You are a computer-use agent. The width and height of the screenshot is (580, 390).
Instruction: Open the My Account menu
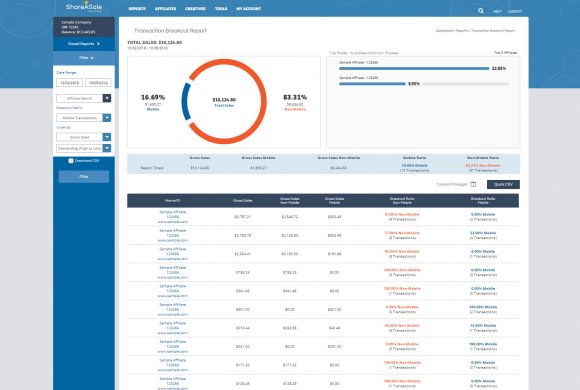coord(249,9)
